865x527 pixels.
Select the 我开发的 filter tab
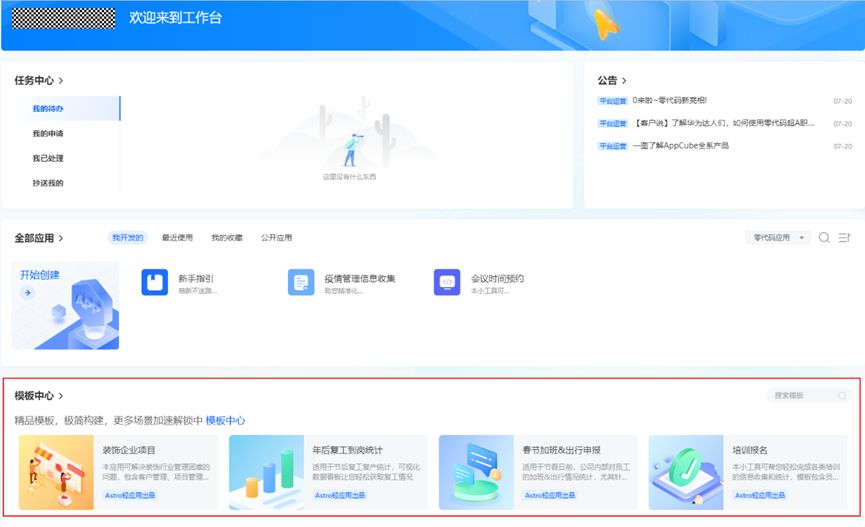[127, 237]
